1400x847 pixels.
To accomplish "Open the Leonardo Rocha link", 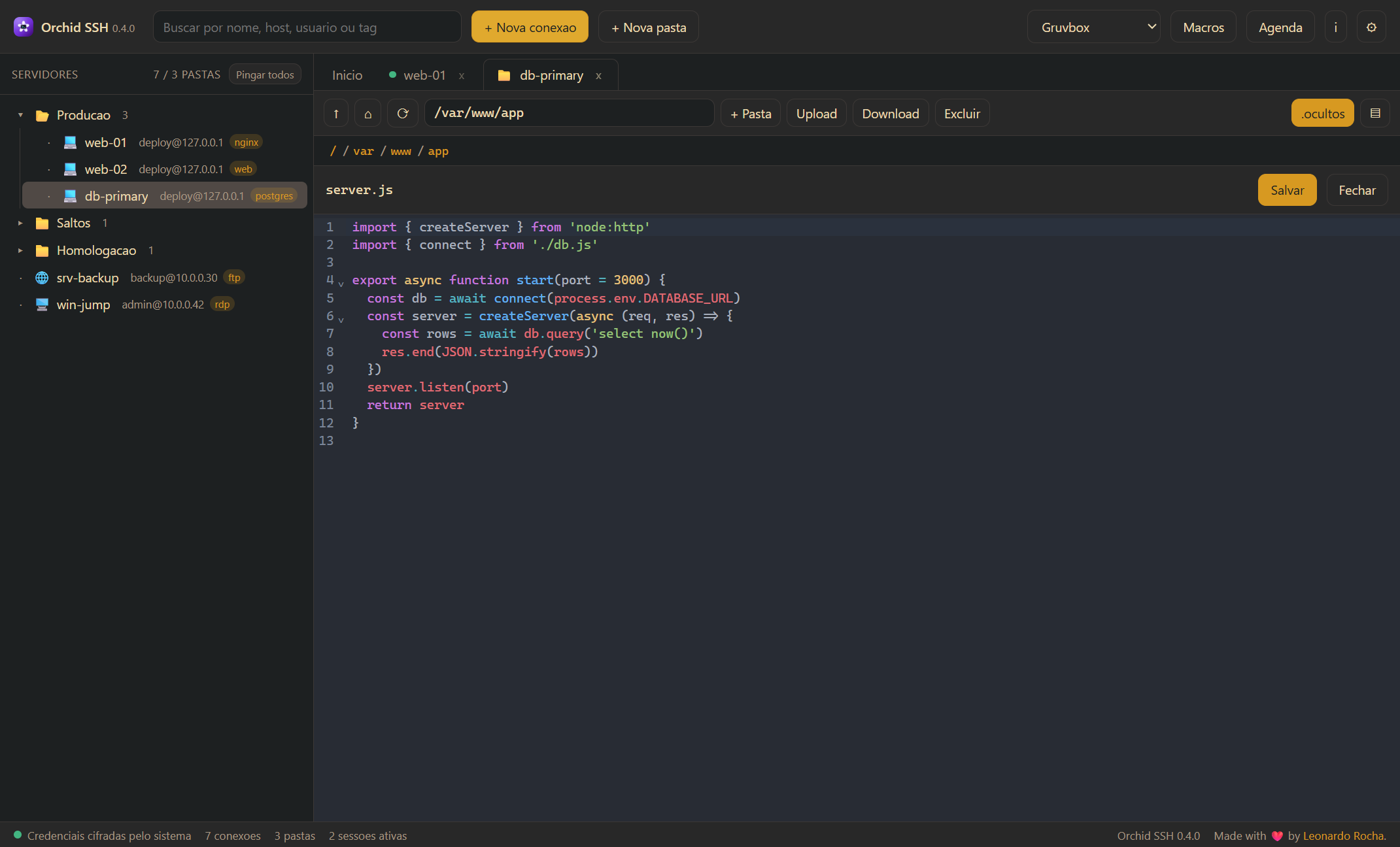I will point(1344,835).
